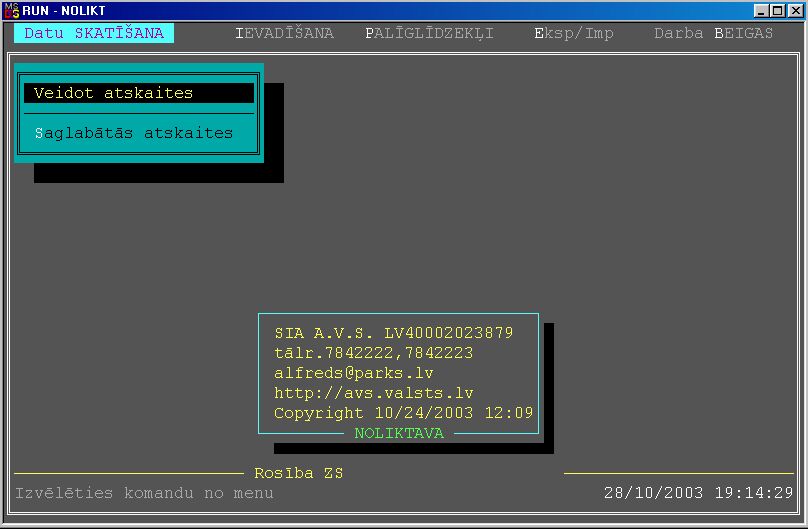This screenshot has width=808, height=530.
Task: Click the Copyright 10/24/2003 12:09 line
Action: pos(403,413)
